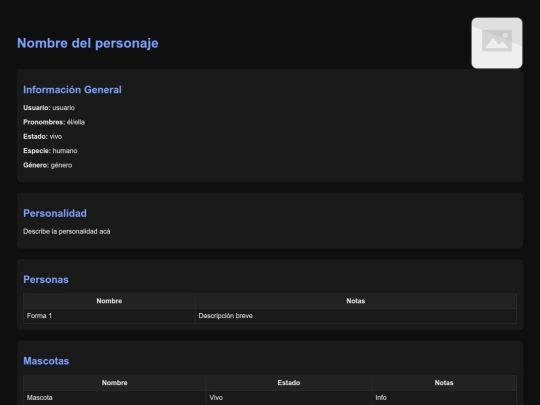540x405 pixels.
Task: Click the 'Notas' header in Mascotas table
Action: pyautogui.click(x=444, y=383)
